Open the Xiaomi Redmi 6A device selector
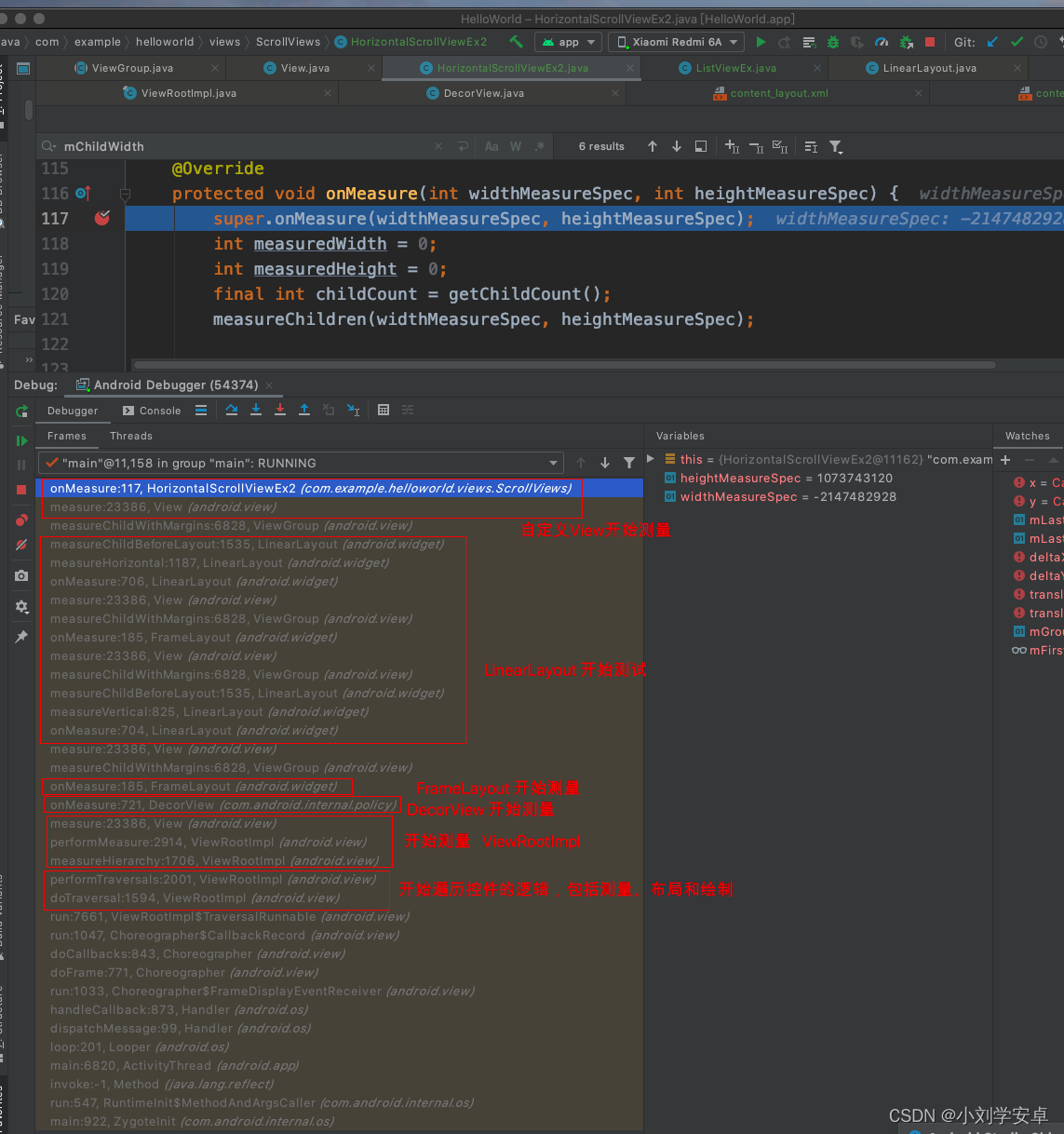1064x1134 pixels. point(675,41)
